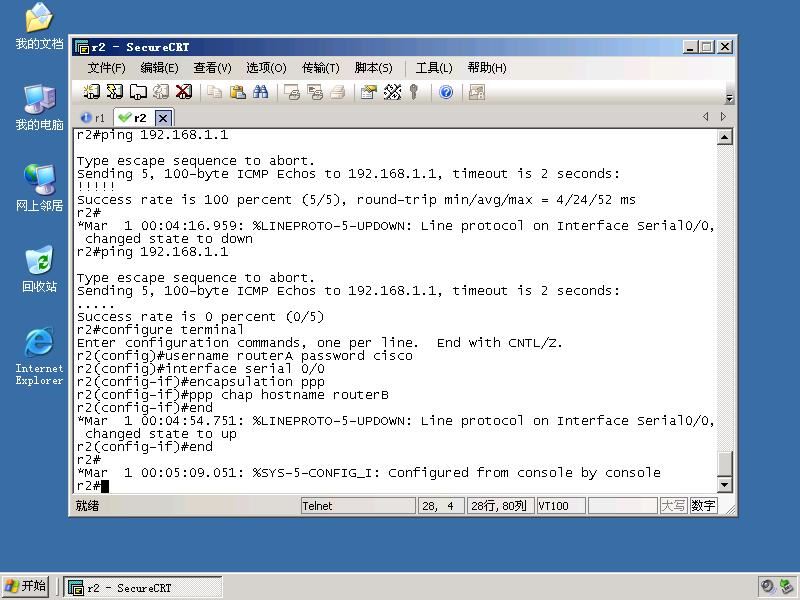Click the 开始 Start button
This screenshot has height=600, width=800.
(26, 586)
